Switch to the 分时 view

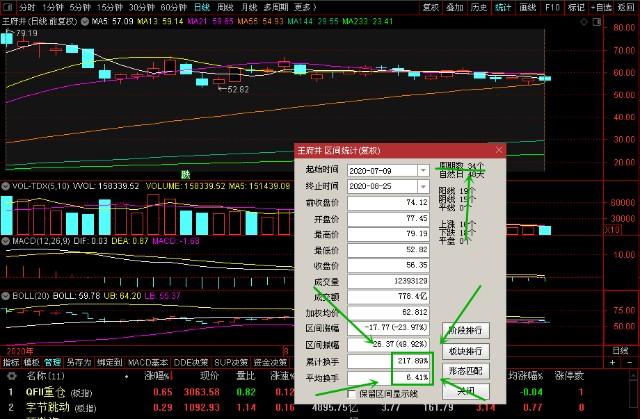pos(27,7)
